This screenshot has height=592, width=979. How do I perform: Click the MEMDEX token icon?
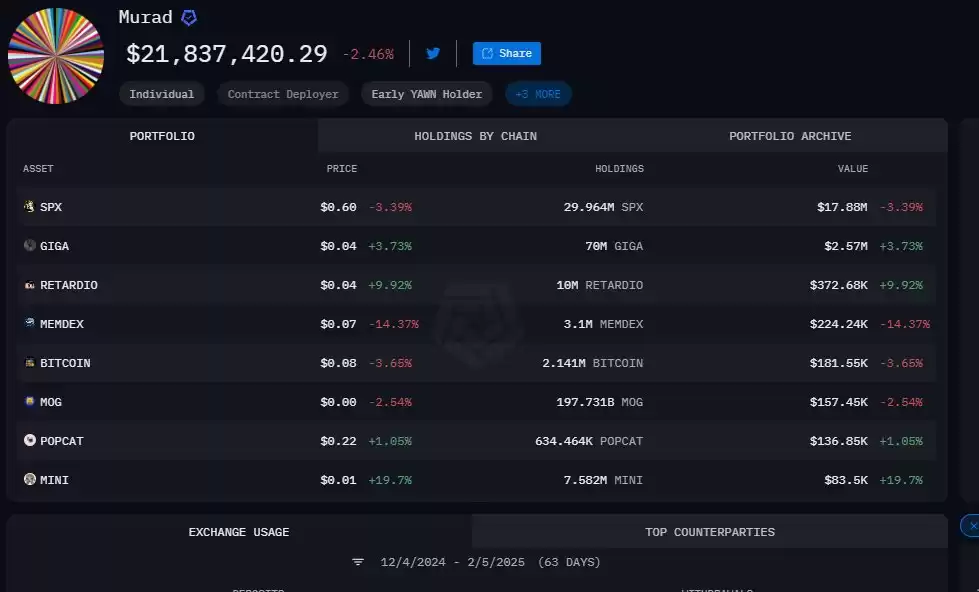point(29,323)
